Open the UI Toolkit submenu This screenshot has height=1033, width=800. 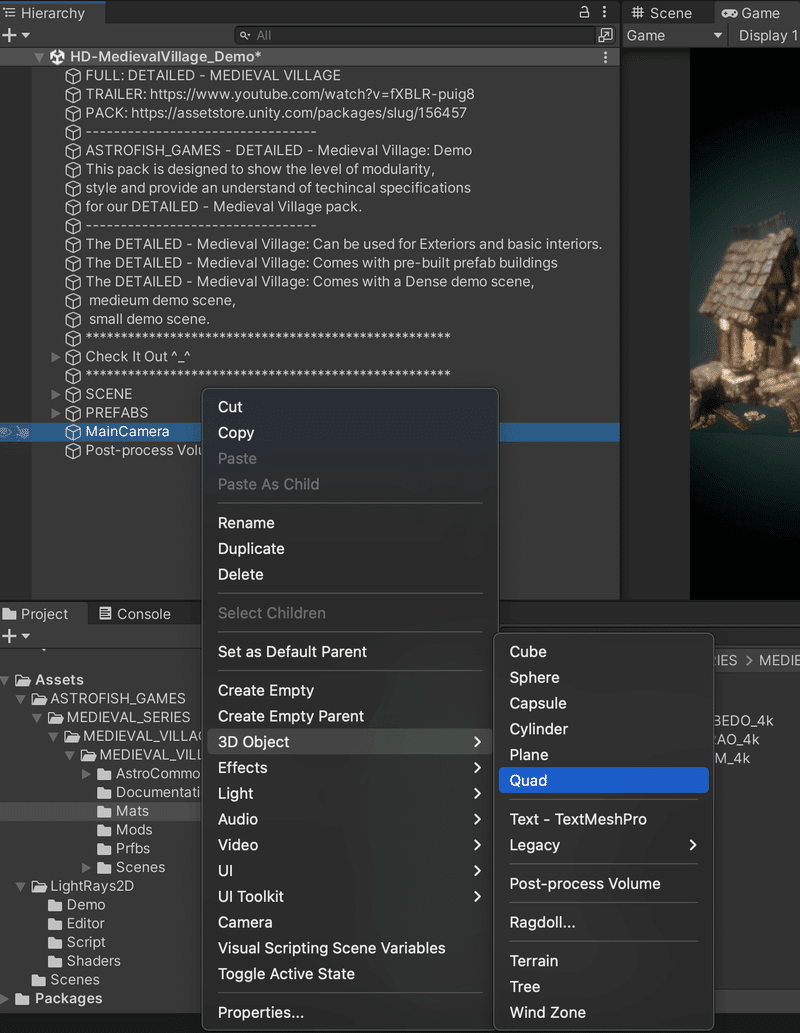coord(350,897)
